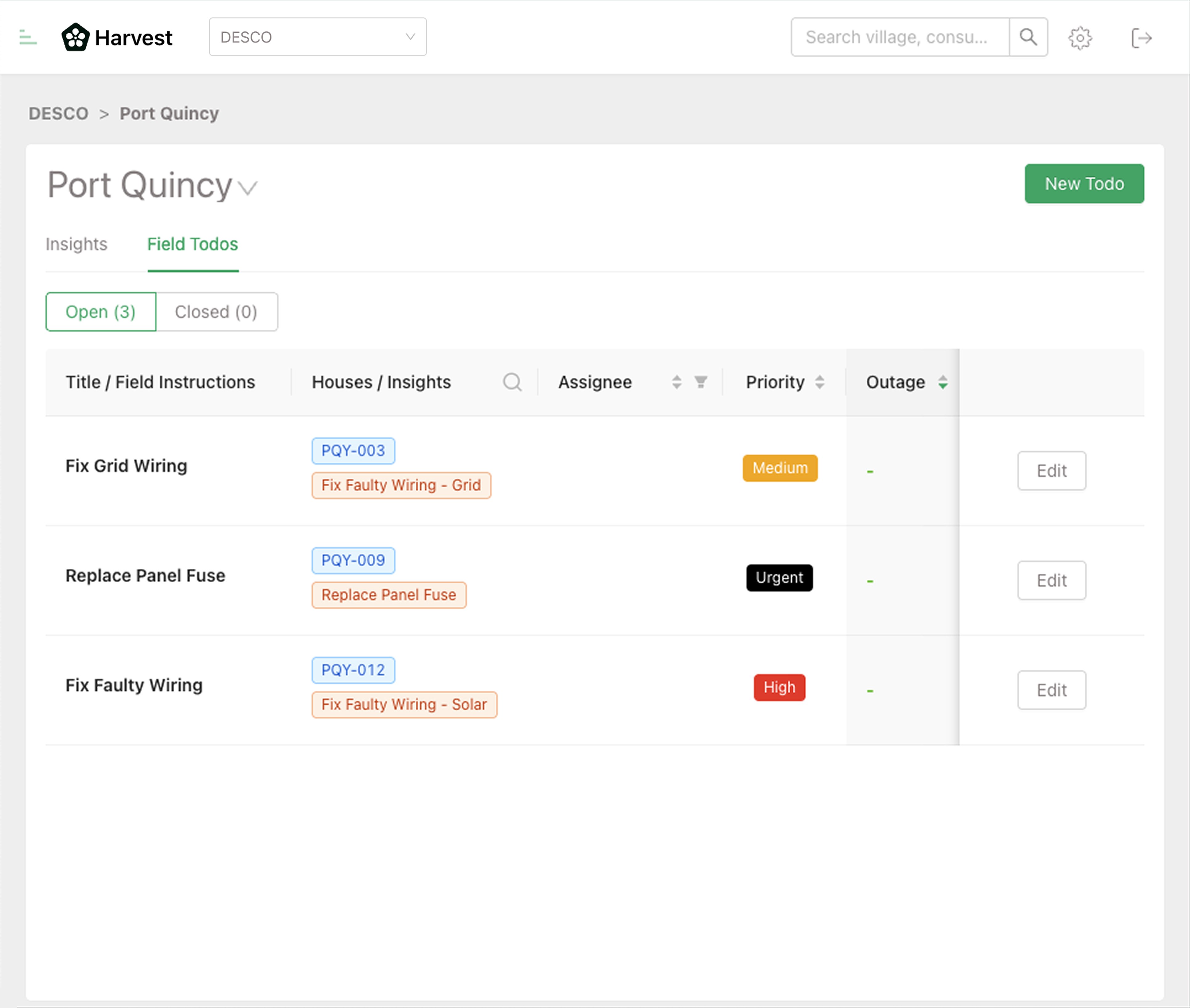Sort table by Outage arrows

(943, 382)
